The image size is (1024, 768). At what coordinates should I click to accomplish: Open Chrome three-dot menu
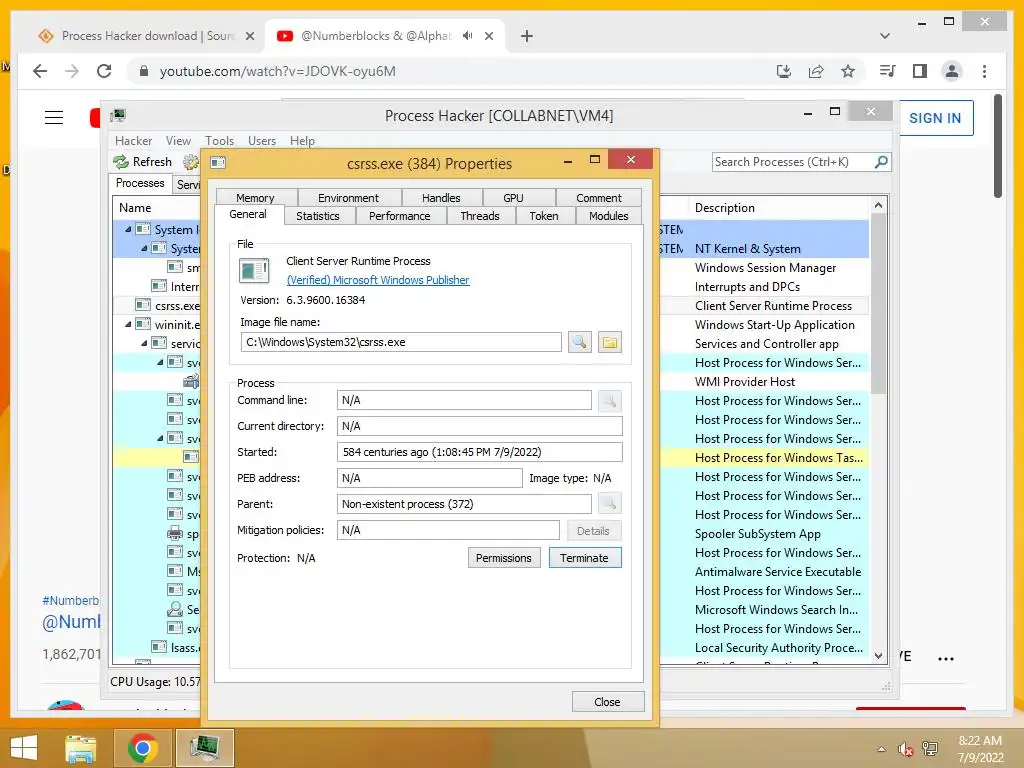click(x=984, y=71)
